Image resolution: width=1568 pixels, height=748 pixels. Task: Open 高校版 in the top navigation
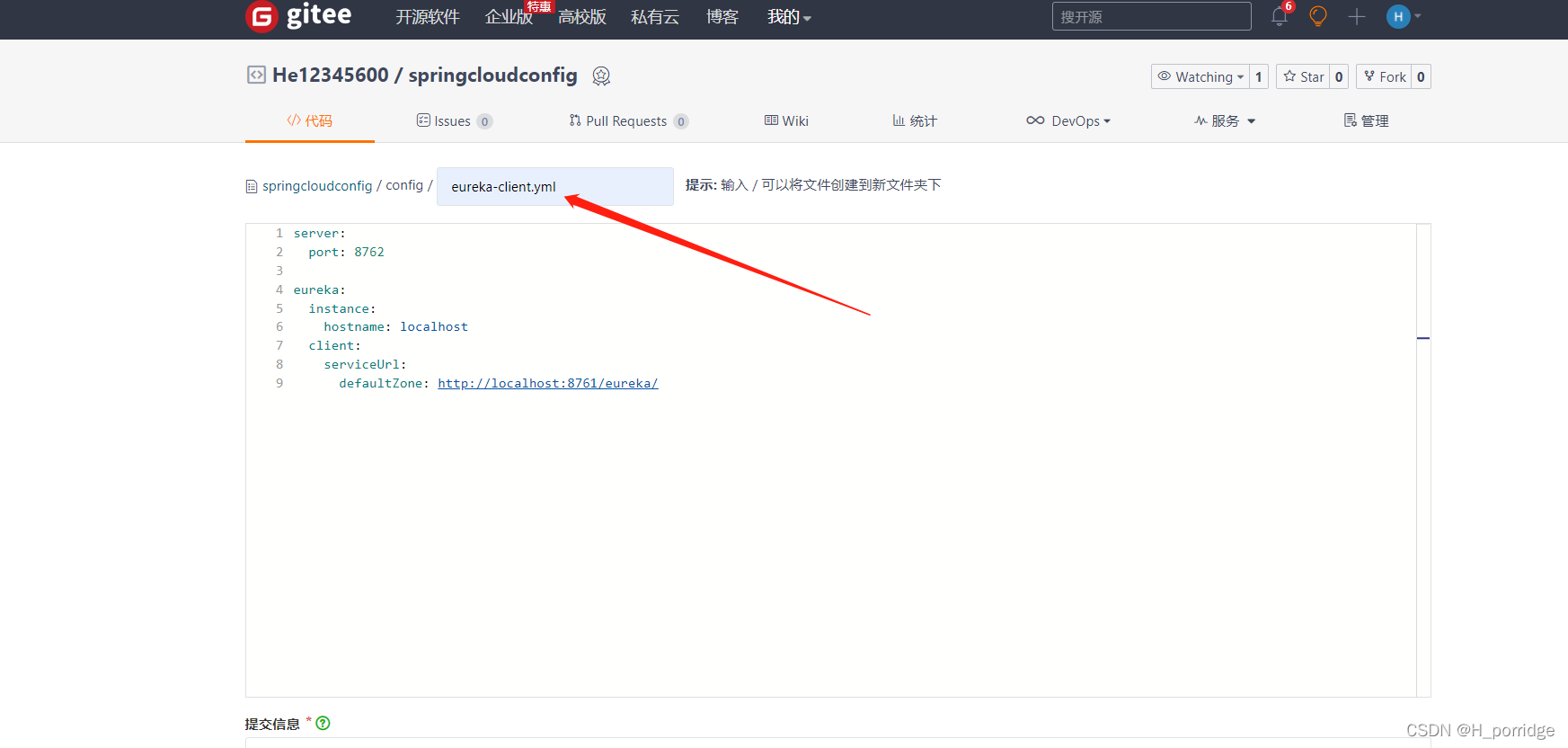(x=582, y=17)
